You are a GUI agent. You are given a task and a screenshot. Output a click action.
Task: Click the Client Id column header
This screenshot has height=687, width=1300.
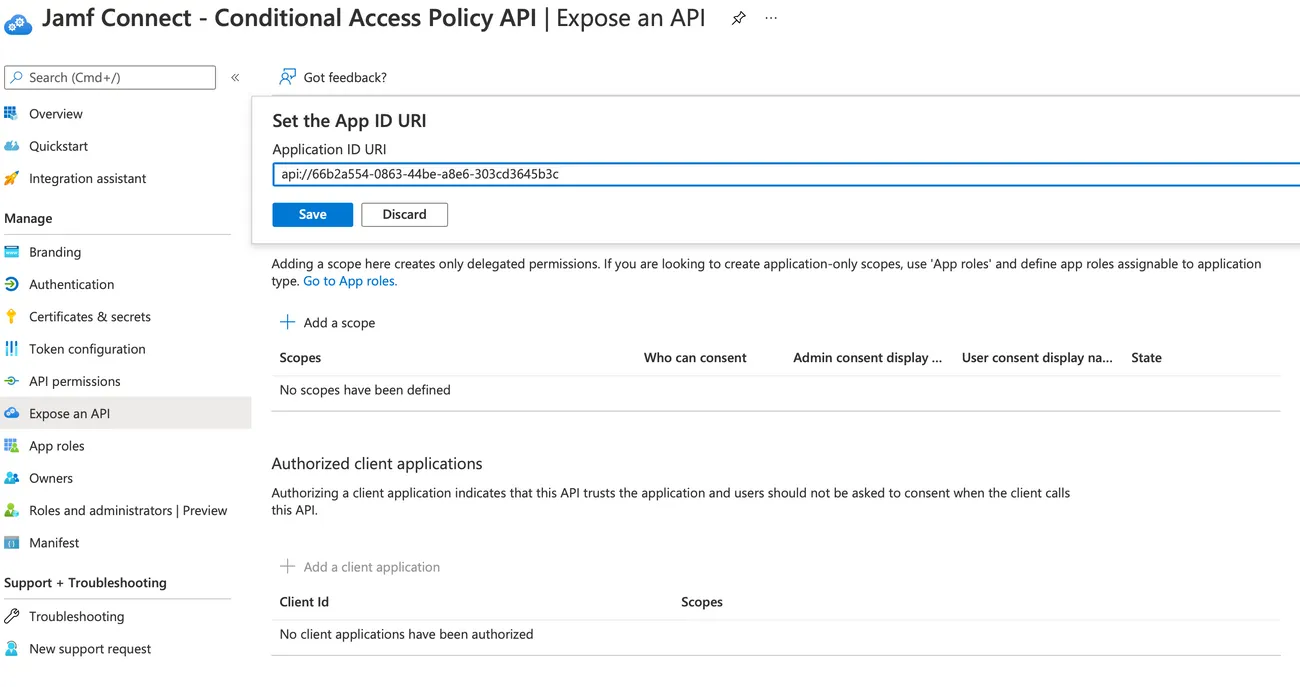tap(304, 601)
